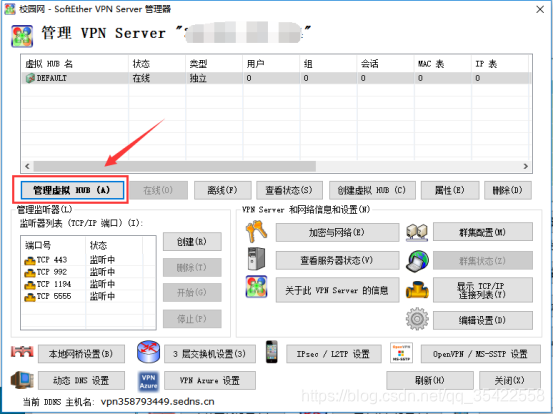Click the 端口号 column header in listeners
The width and height of the screenshot is (554, 414).
[x=54, y=245]
